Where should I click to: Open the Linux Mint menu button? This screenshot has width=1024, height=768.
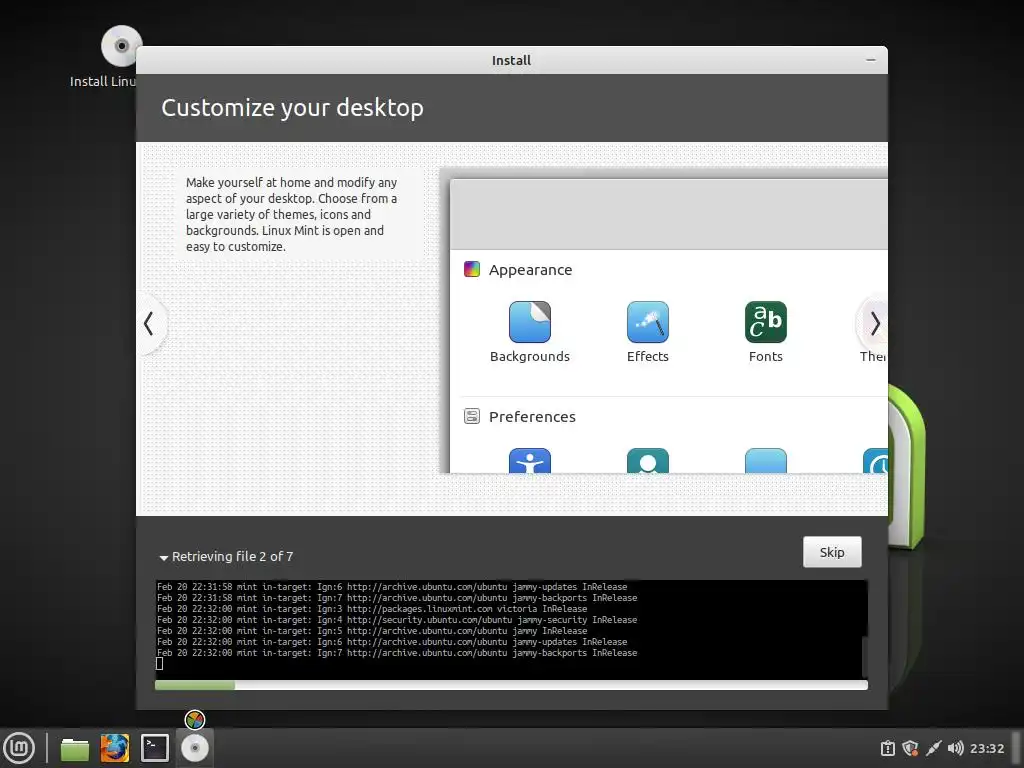click(19, 748)
